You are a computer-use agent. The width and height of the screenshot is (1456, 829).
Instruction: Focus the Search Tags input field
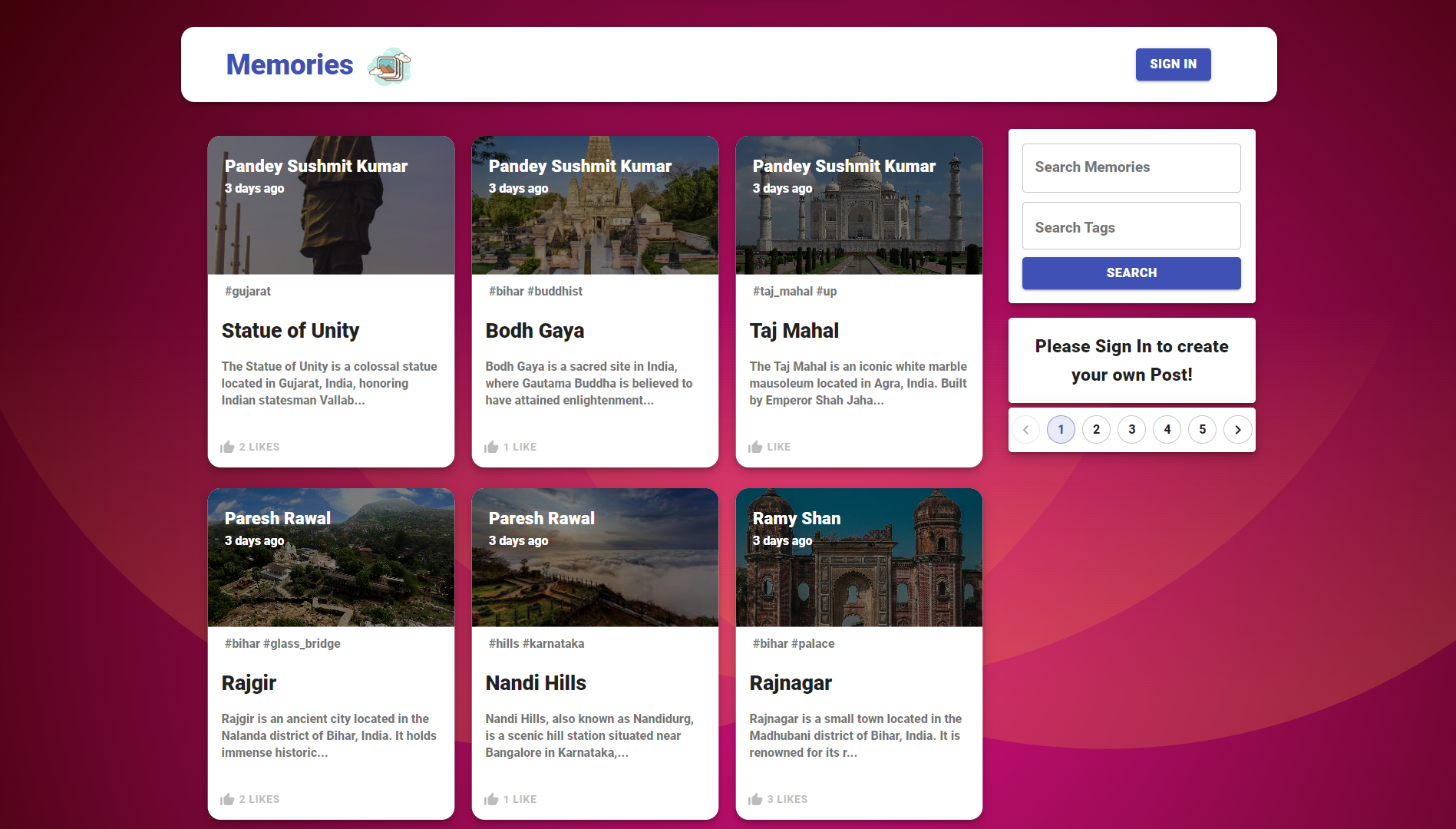[x=1131, y=227]
